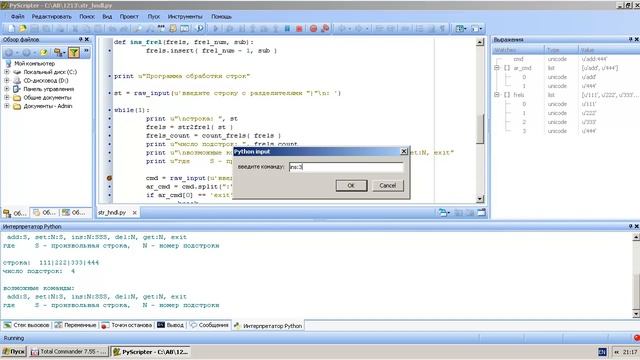Expand Общие документы tree node
640x360 pixels.
pos(7,98)
